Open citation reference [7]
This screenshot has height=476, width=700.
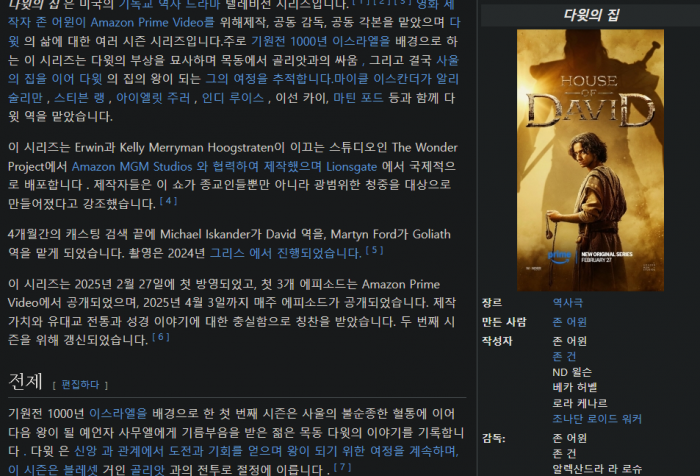342,467
